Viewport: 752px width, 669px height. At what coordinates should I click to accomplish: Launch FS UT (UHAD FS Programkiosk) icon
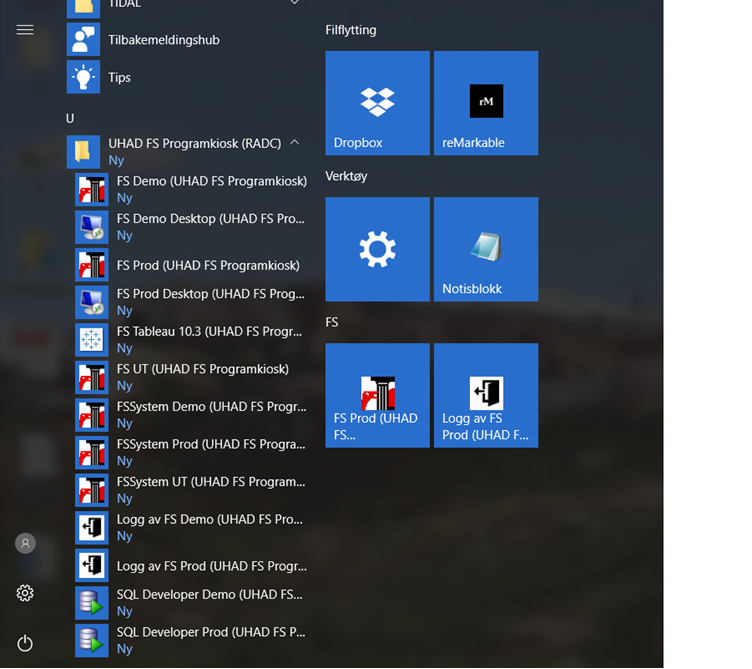tap(92, 377)
